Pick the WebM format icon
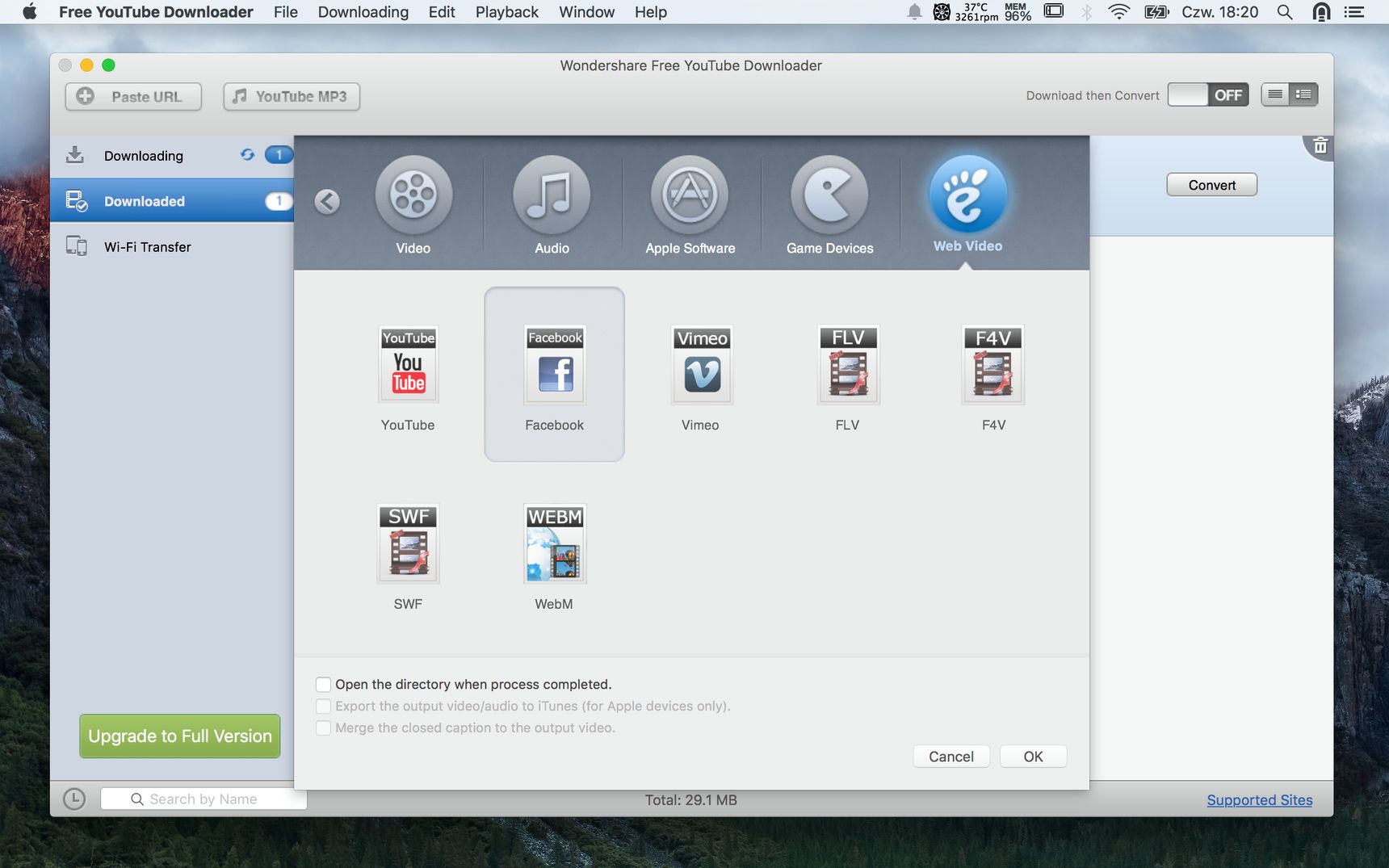 [x=555, y=543]
